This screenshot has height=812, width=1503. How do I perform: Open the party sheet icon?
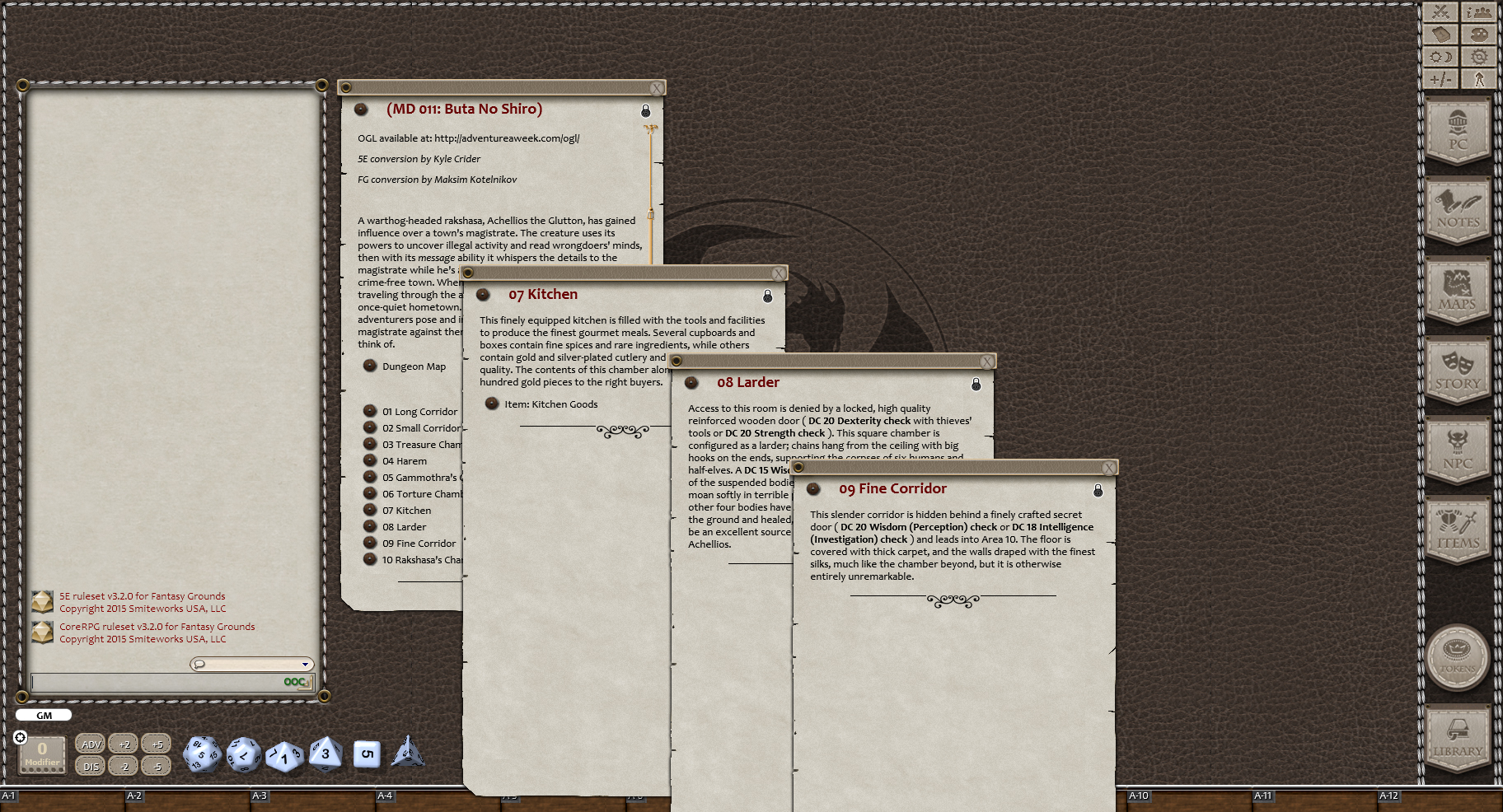[x=1479, y=12]
